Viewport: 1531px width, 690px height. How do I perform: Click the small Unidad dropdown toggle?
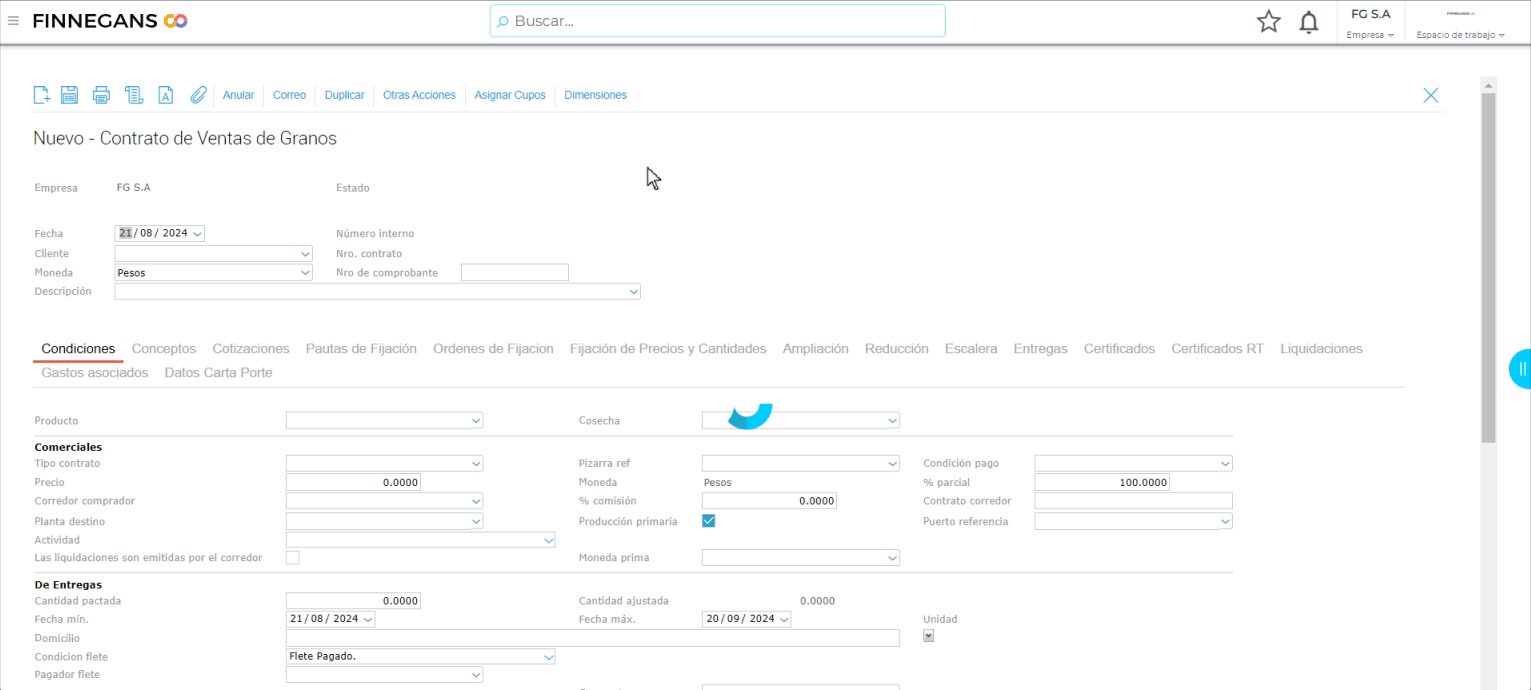tap(928, 635)
